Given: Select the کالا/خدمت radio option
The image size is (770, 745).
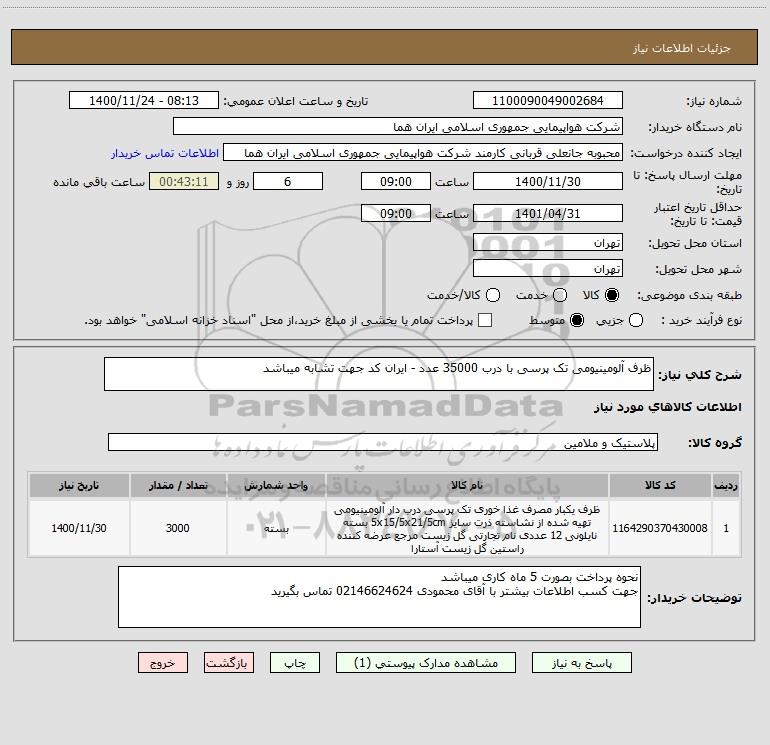Looking at the screenshot, I should click(x=493, y=295).
